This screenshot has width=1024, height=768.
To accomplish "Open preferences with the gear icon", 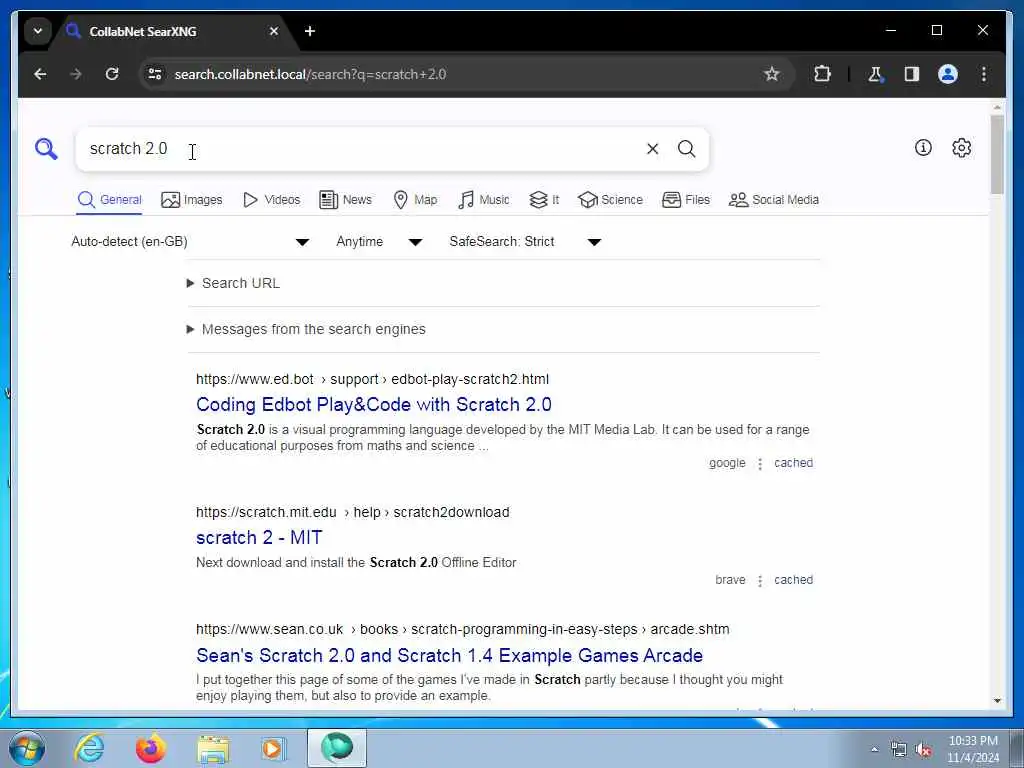I will 961,148.
